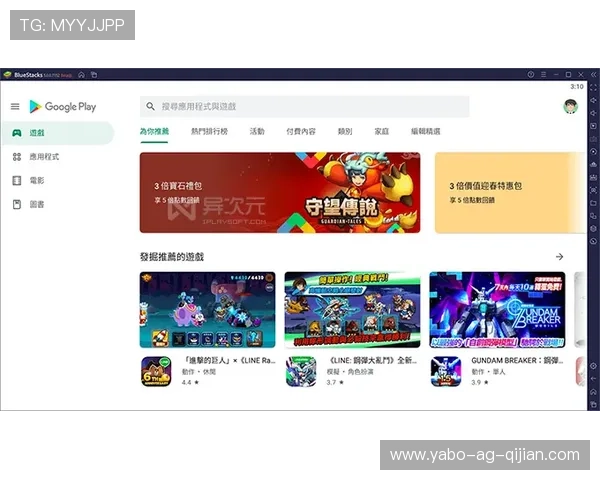600x480 pixels.
Task: Click the 動作・休閒 genre text
Action: [x=199, y=372]
